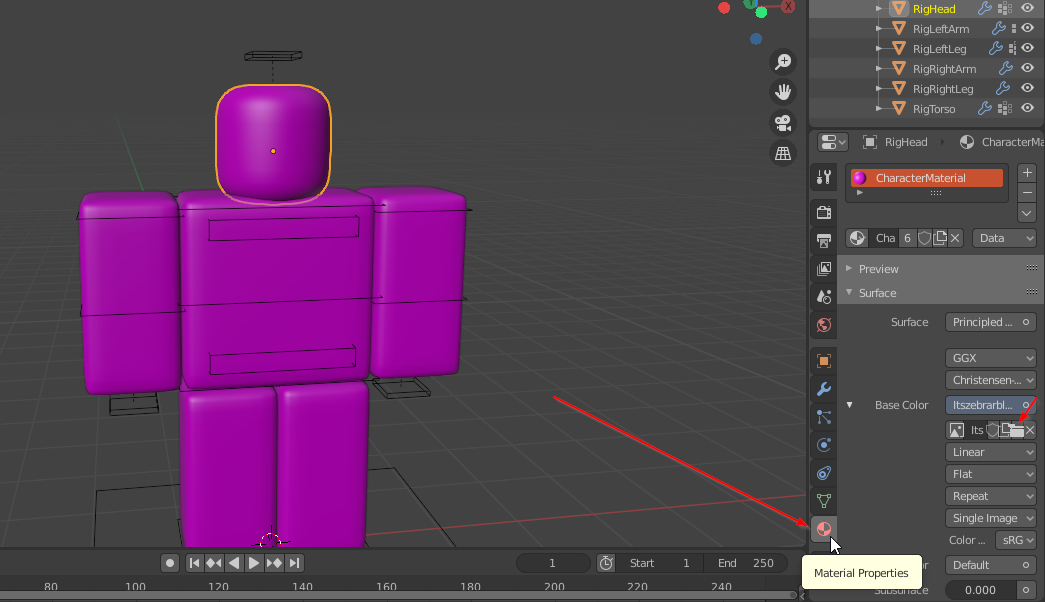
Task: Add a new material slot
Action: point(1026,173)
